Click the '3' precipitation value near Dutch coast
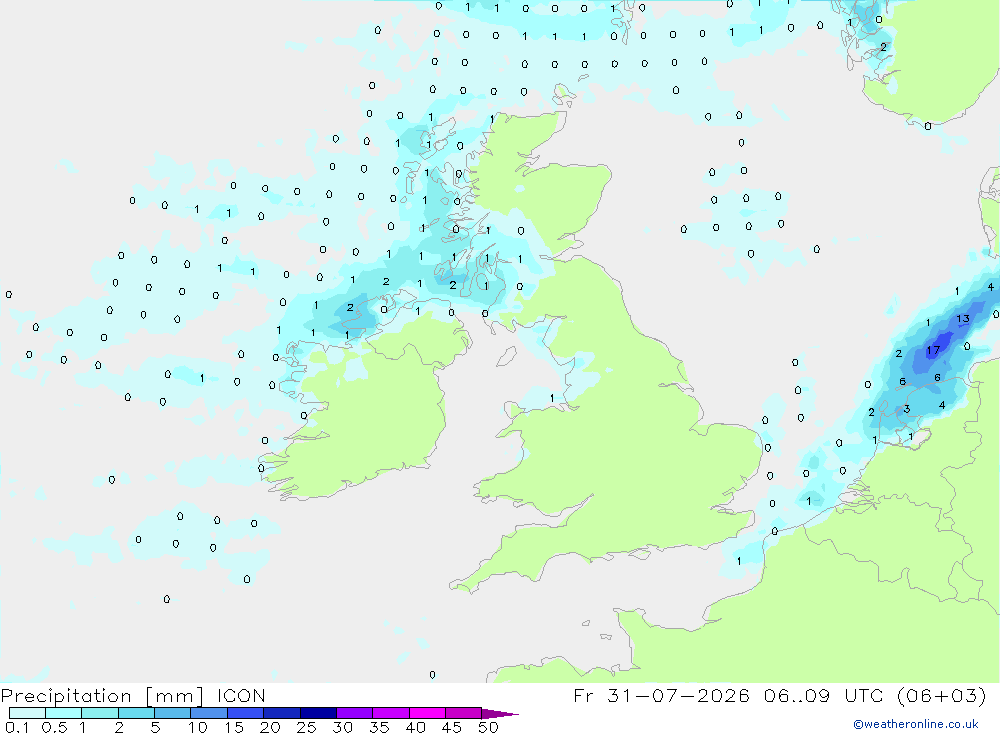 coord(906,409)
